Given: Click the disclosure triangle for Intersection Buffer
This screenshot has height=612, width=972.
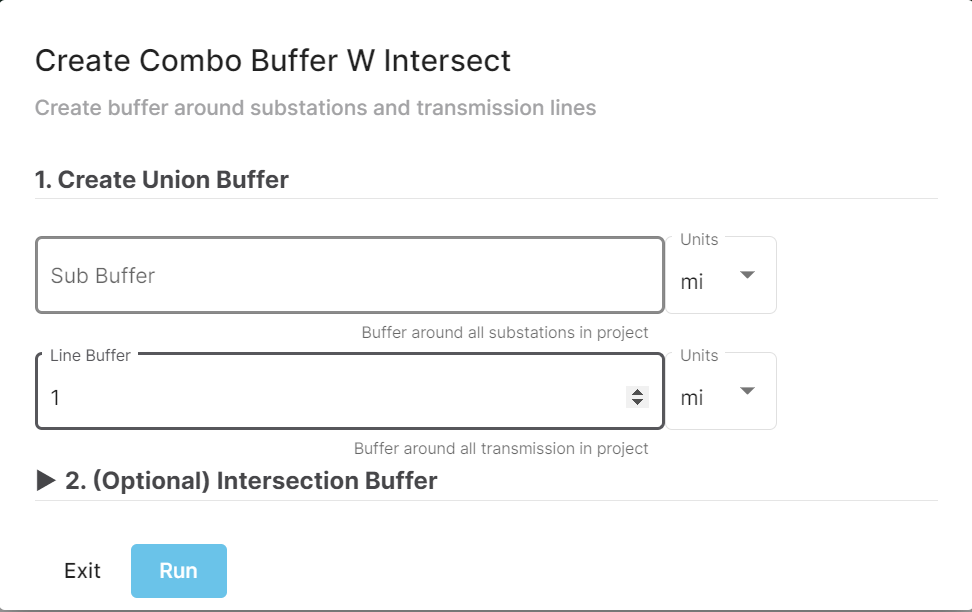Looking at the screenshot, I should coord(41,480).
